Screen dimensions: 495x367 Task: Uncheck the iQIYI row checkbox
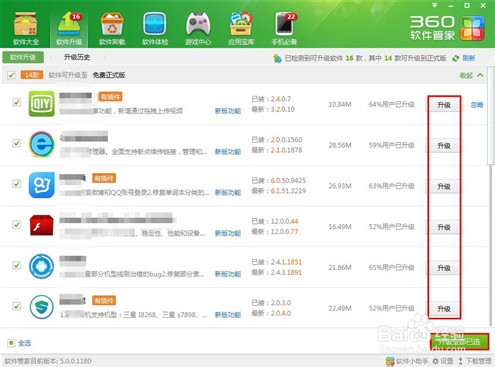16,102
